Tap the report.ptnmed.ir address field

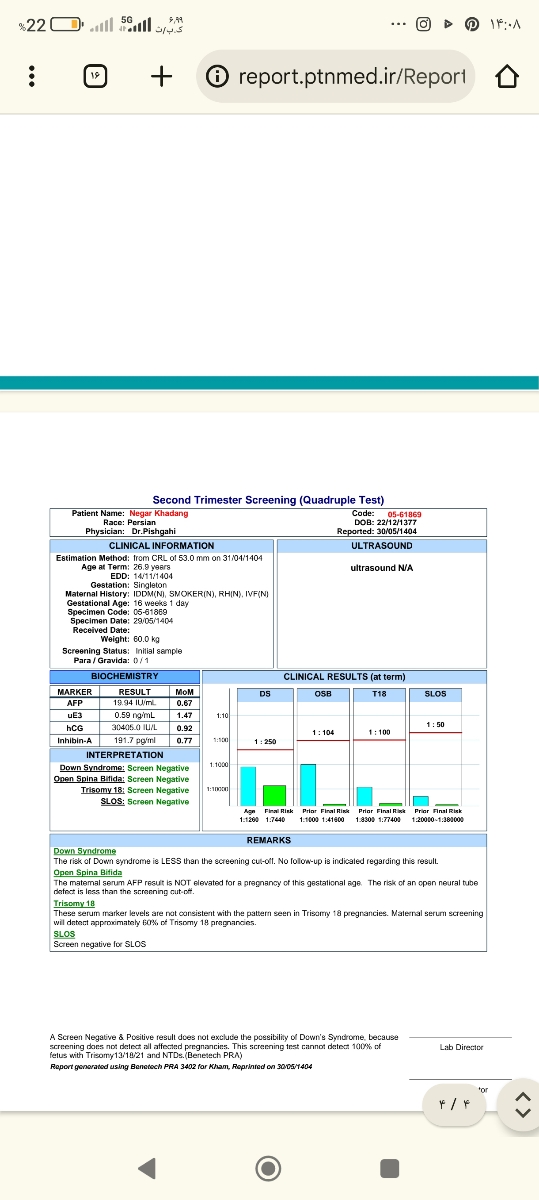(352, 76)
